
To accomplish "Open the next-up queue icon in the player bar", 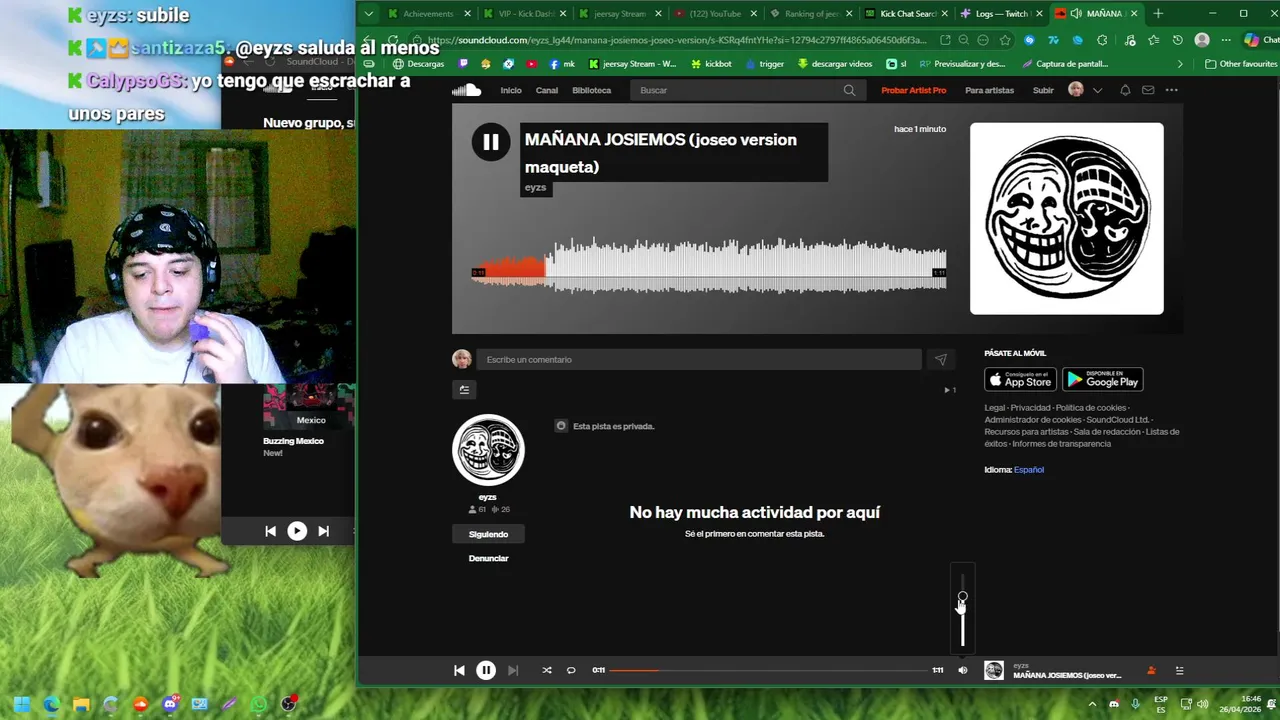I will pos(1179,670).
